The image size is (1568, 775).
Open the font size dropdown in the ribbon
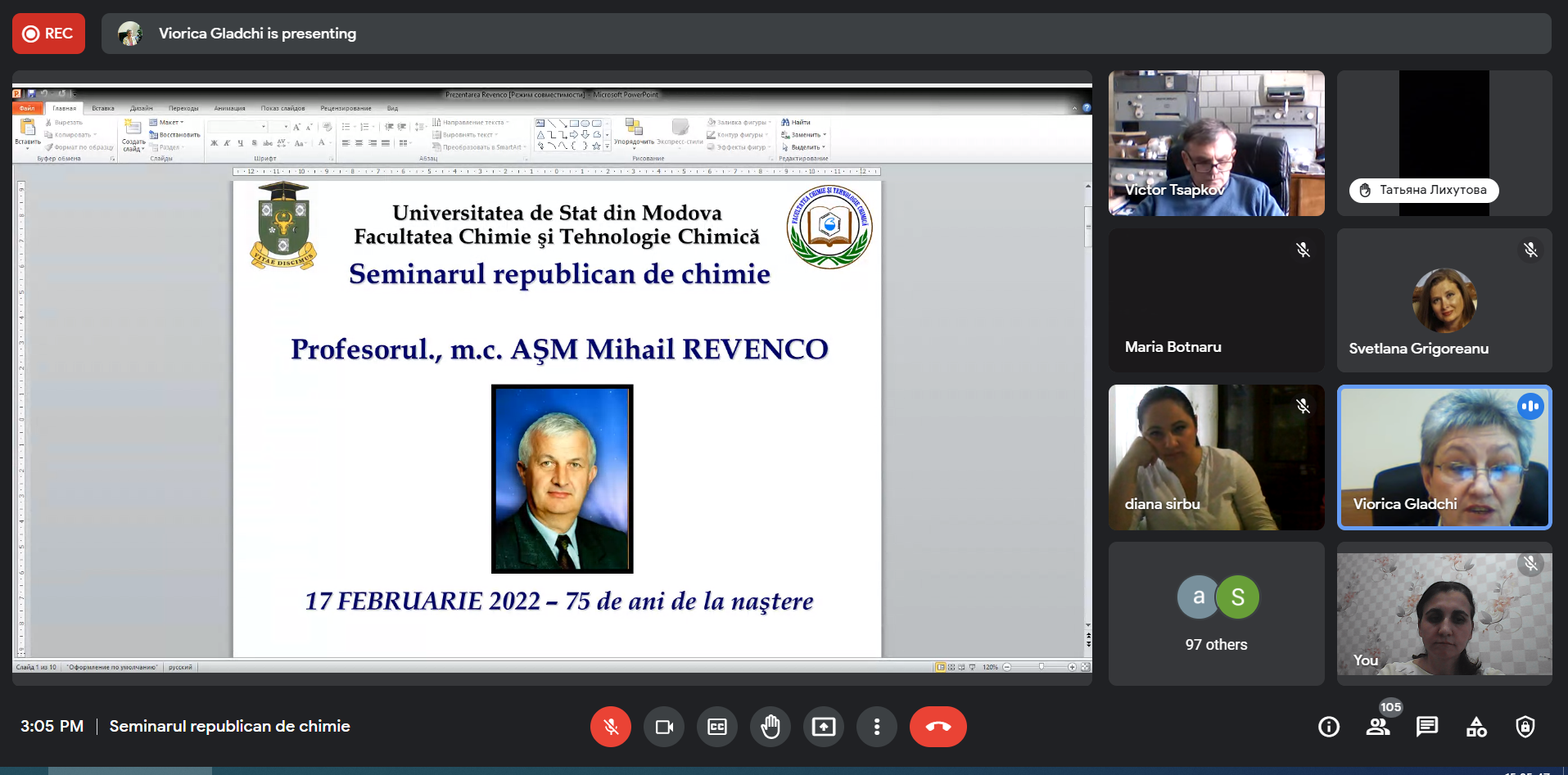pos(286,127)
